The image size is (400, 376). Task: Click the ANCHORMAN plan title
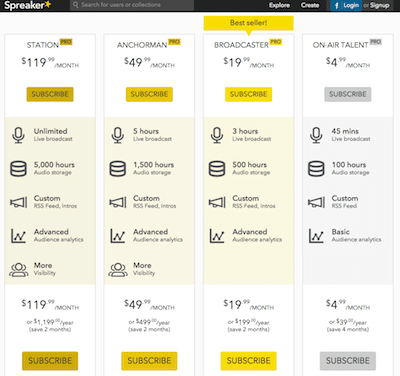click(x=142, y=45)
